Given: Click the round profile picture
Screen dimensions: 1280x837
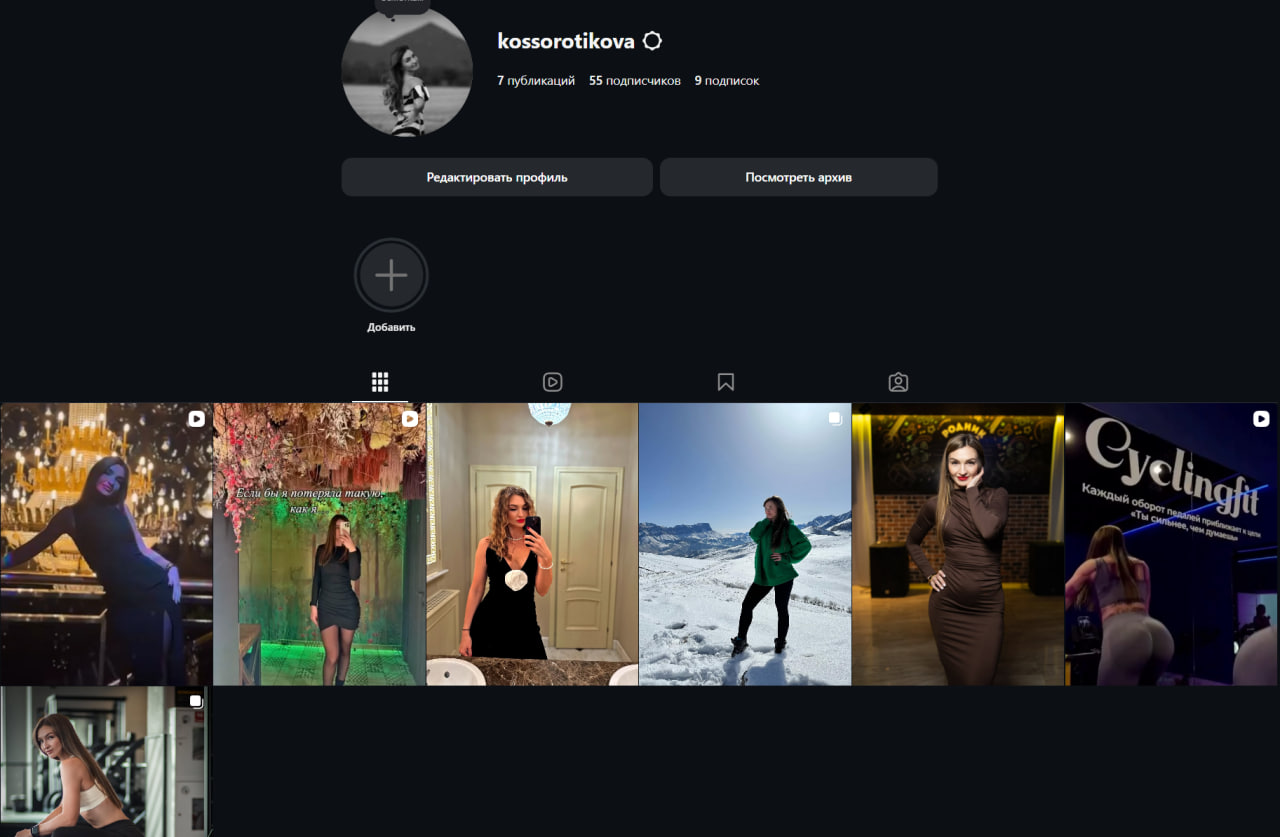Looking at the screenshot, I should click(407, 72).
